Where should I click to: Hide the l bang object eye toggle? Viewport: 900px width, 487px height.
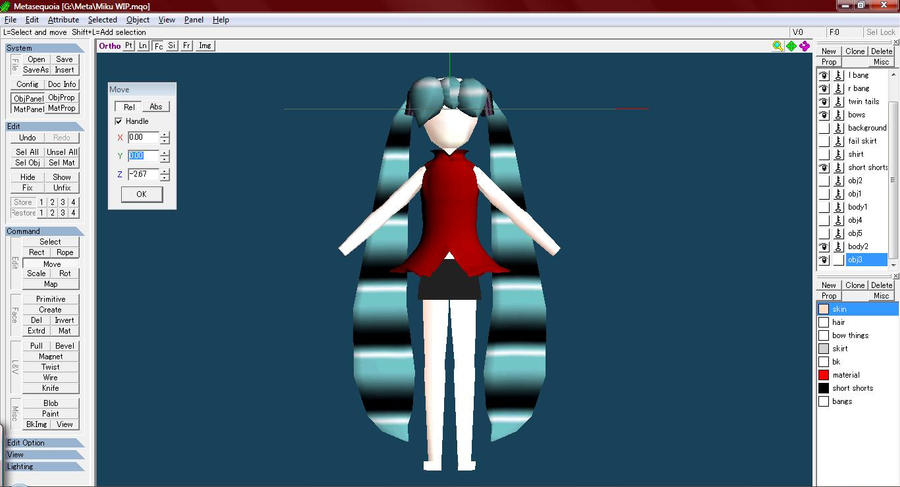click(824, 75)
